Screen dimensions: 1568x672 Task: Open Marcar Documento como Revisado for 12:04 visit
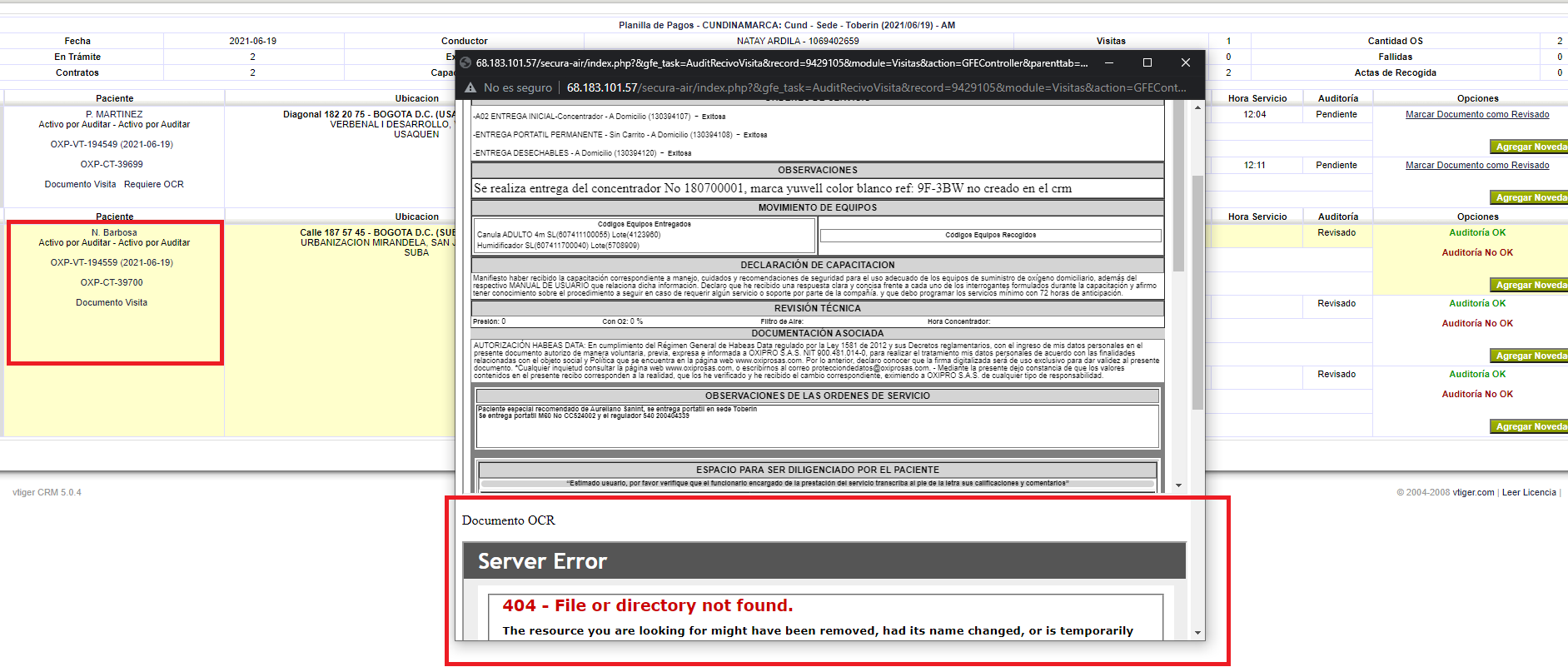(x=1477, y=115)
